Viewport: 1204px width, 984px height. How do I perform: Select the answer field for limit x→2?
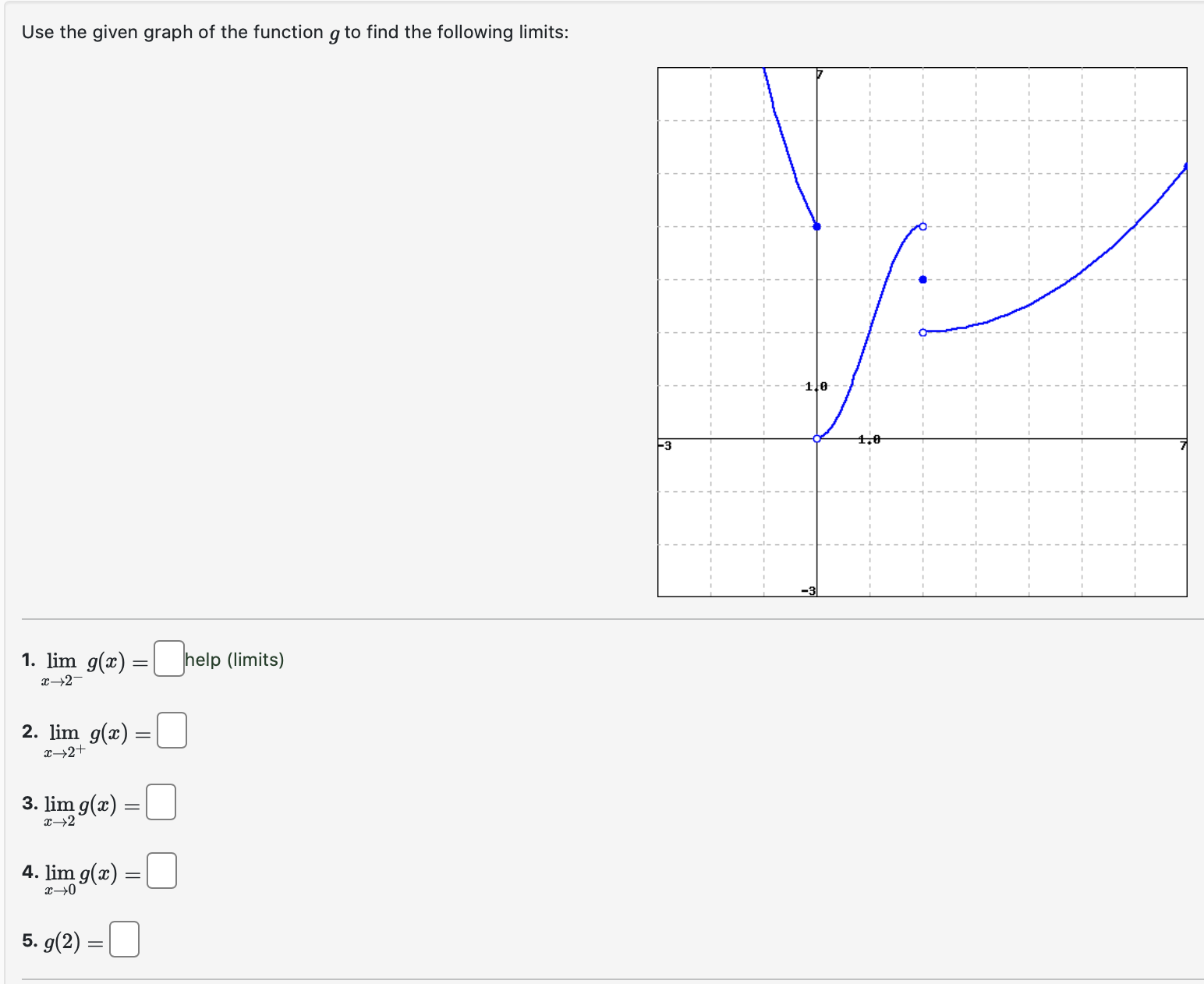click(x=161, y=802)
